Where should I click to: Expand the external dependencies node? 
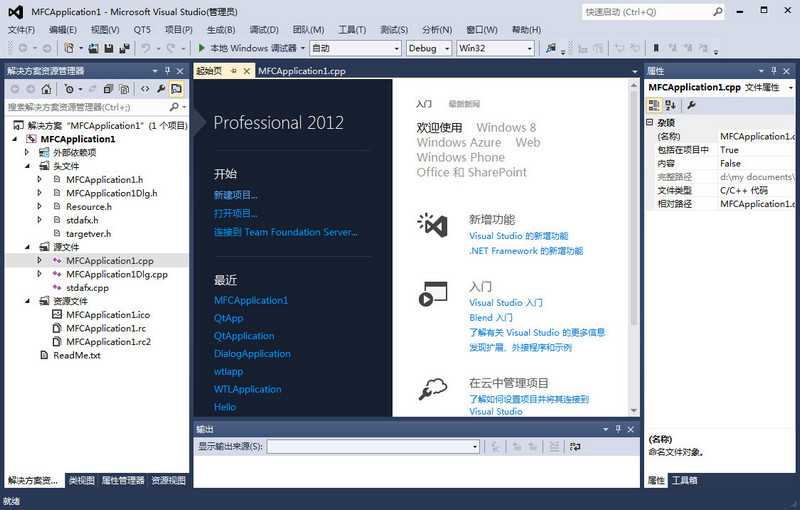pos(28,152)
